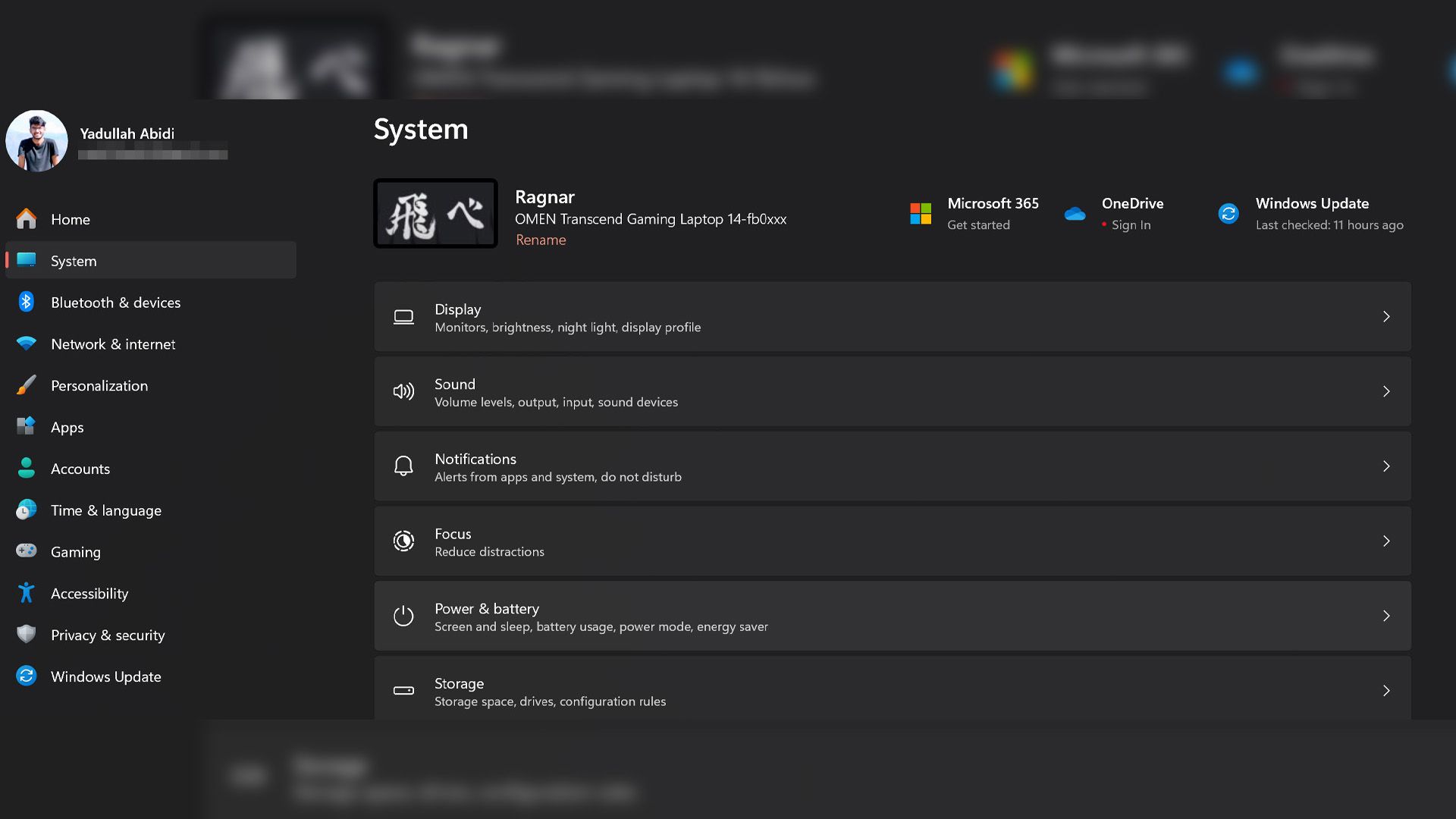Image resolution: width=1456 pixels, height=819 pixels.
Task: Open Storage settings row
Action: click(893, 688)
